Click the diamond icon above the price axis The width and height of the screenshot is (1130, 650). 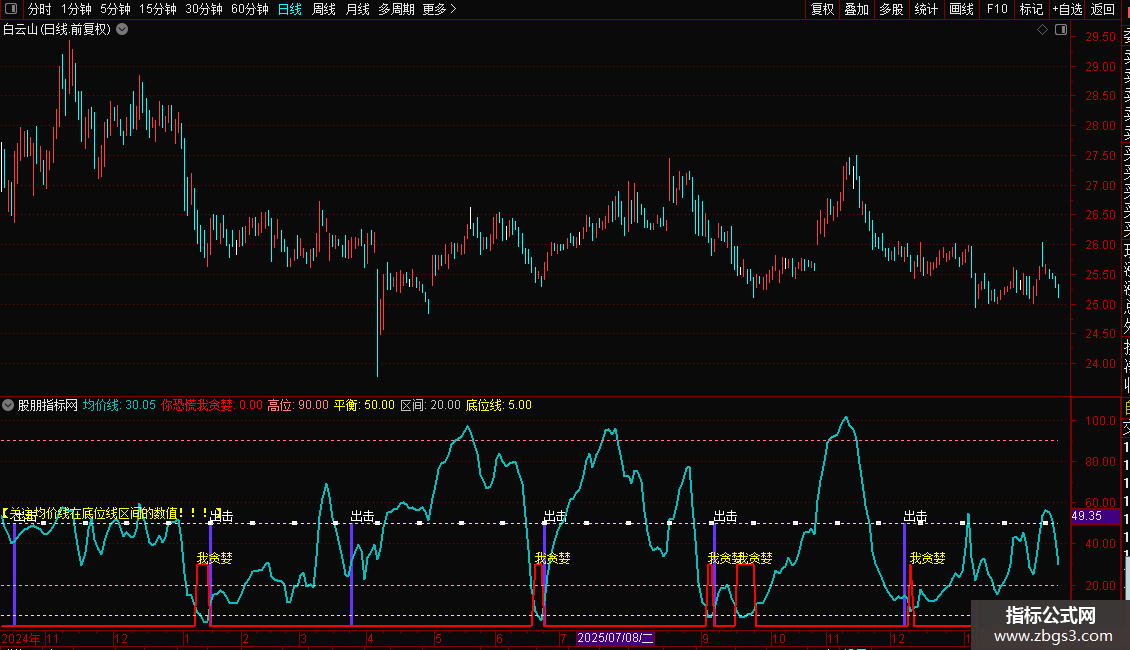click(x=1042, y=30)
